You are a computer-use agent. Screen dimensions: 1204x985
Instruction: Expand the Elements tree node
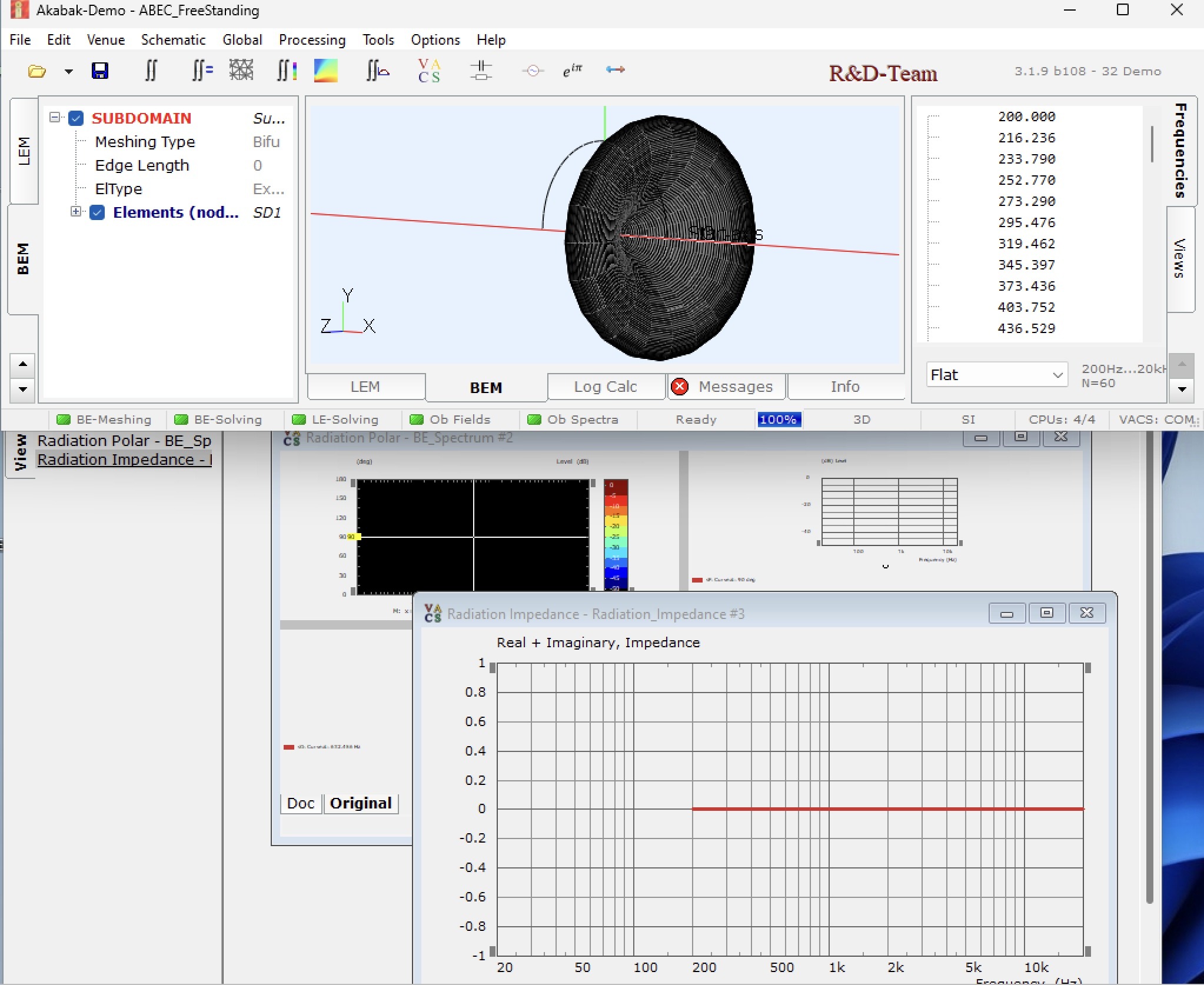(x=76, y=211)
